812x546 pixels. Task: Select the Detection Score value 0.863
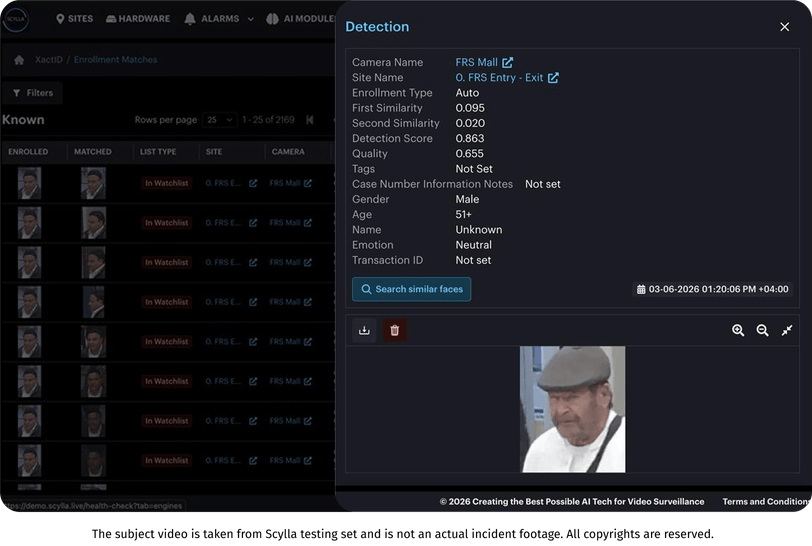[470, 138]
